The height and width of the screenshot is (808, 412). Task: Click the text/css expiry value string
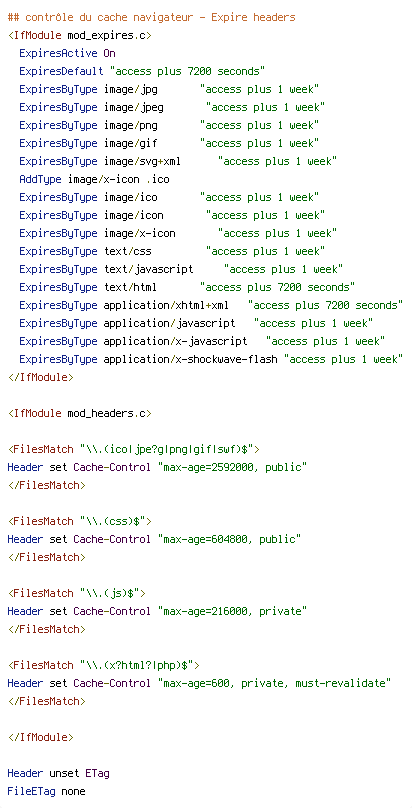(266, 252)
